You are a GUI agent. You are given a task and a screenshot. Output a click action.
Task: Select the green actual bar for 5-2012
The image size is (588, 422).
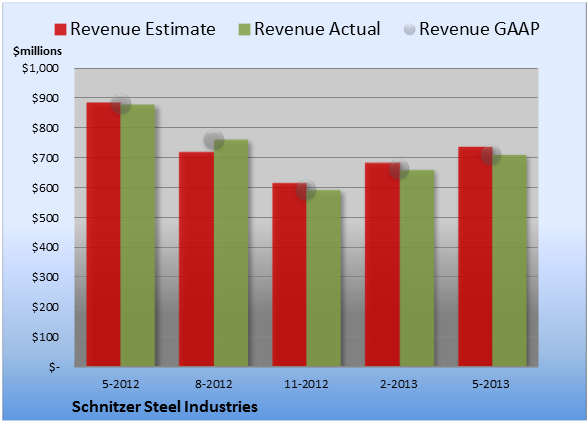point(138,236)
